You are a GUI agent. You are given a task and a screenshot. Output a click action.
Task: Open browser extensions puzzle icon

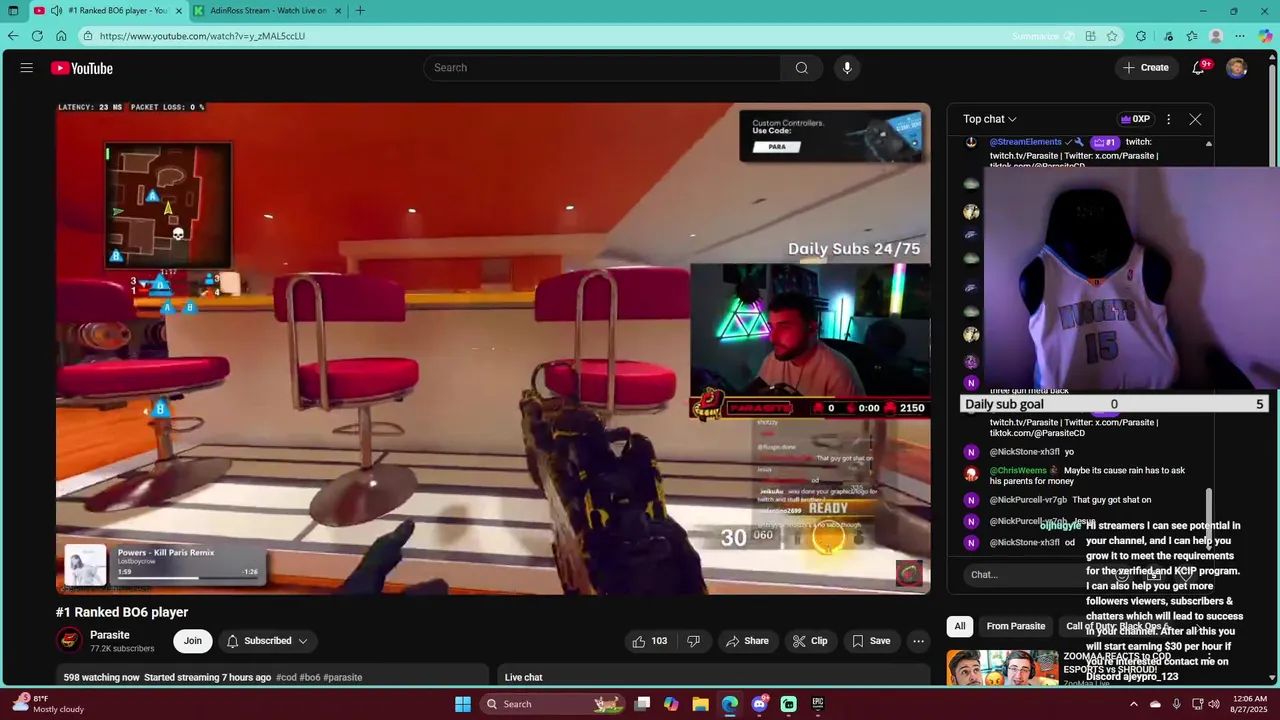coord(1141,36)
